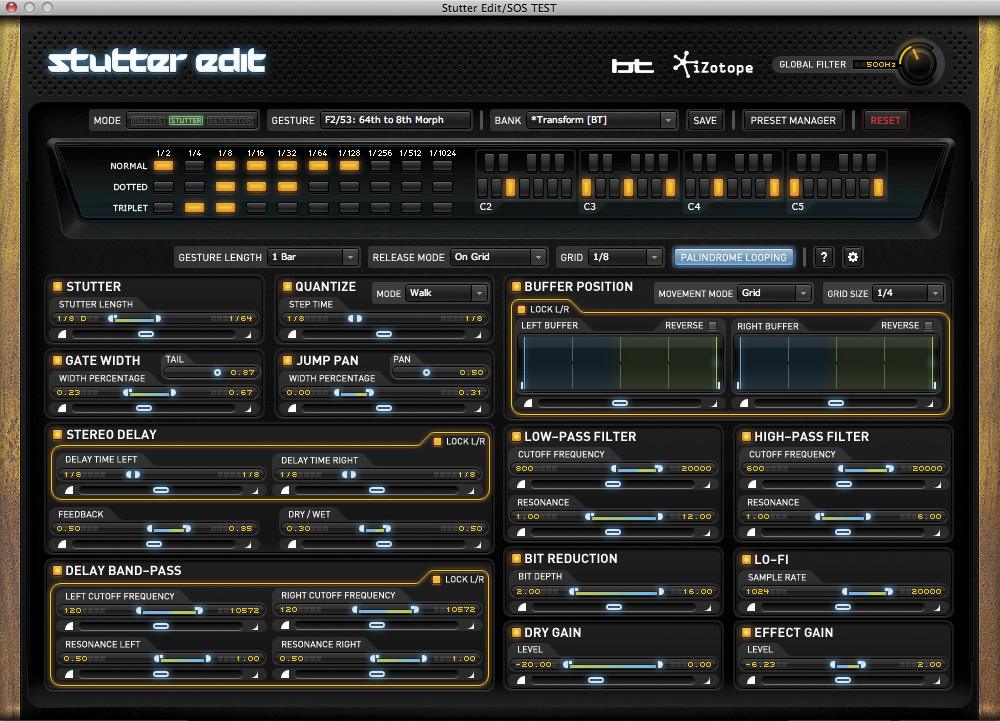
Task: Enable the Left Buffer Reverse checkbox
Action: click(712, 326)
